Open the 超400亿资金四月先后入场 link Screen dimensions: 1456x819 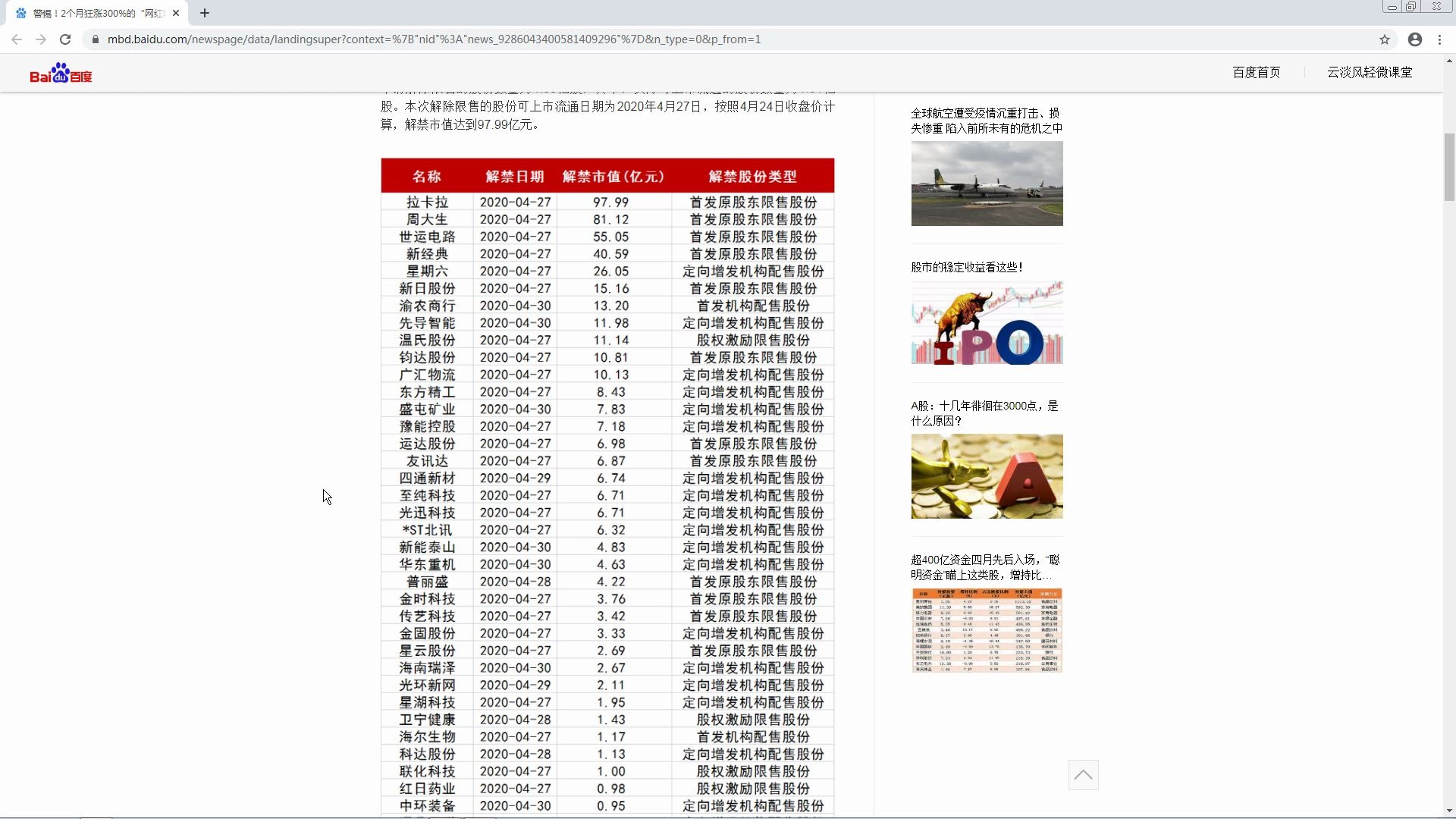pyautogui.click(x=985, y=567)
